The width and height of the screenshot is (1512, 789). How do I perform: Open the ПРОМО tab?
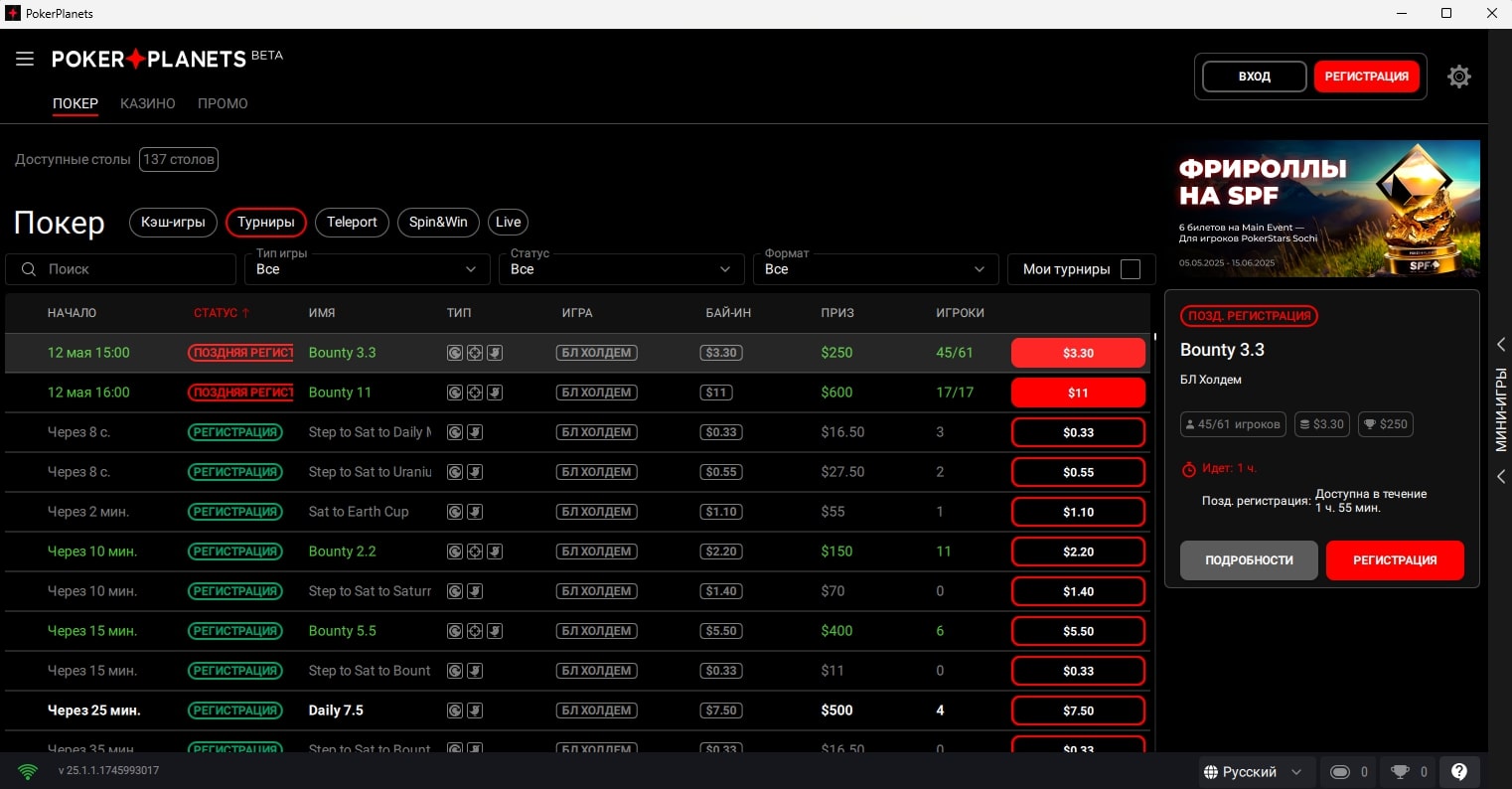click(223, 103)
